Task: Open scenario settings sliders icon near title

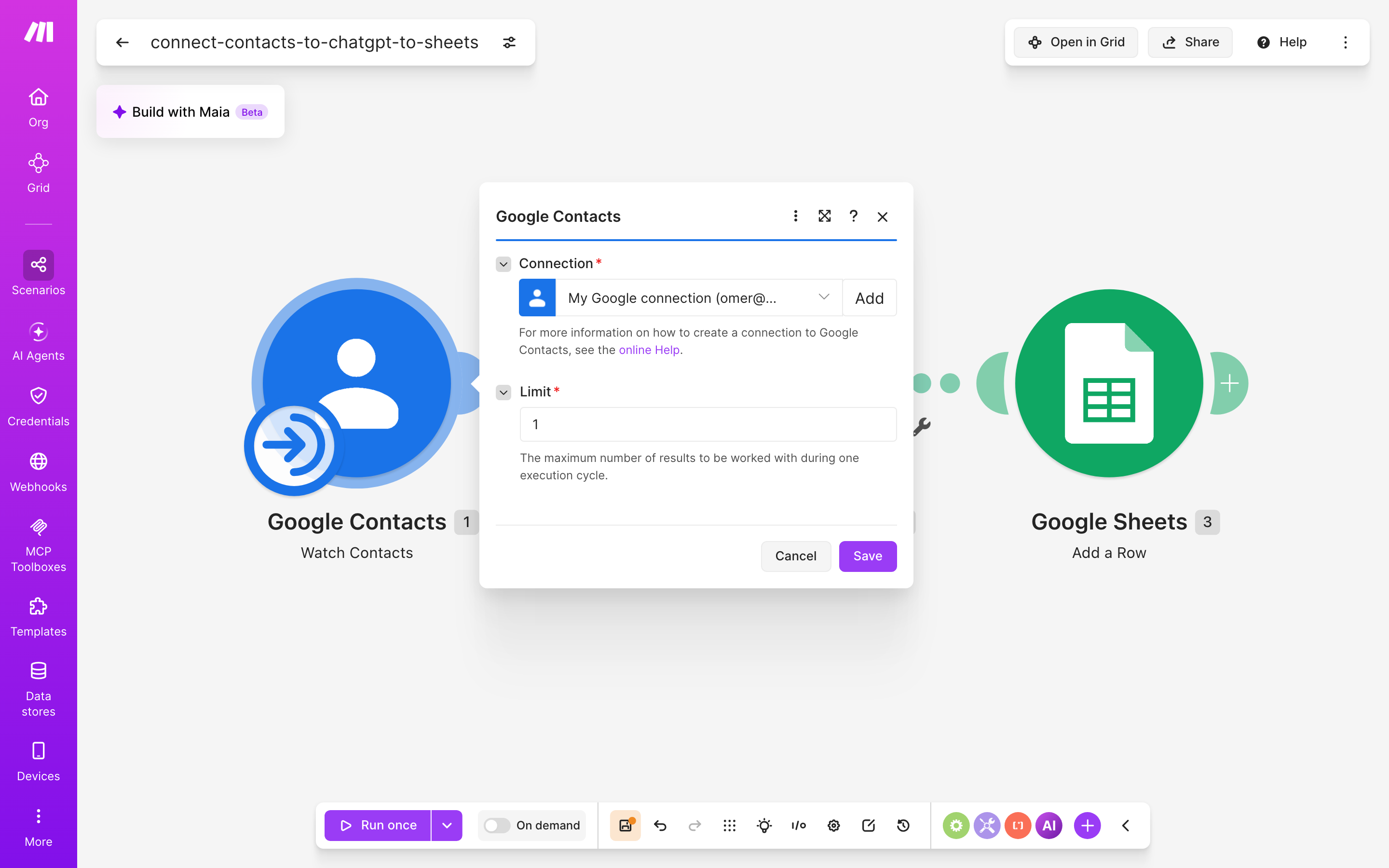Action: pos(509,42)
